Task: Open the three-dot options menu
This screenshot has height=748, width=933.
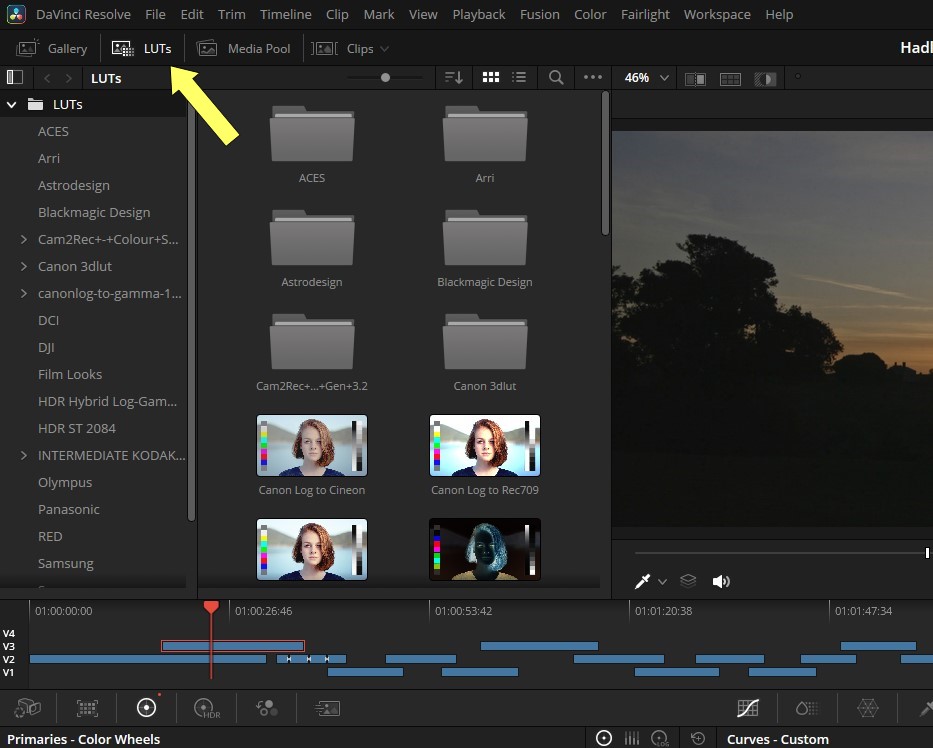Action: click(x=593, y=77)
